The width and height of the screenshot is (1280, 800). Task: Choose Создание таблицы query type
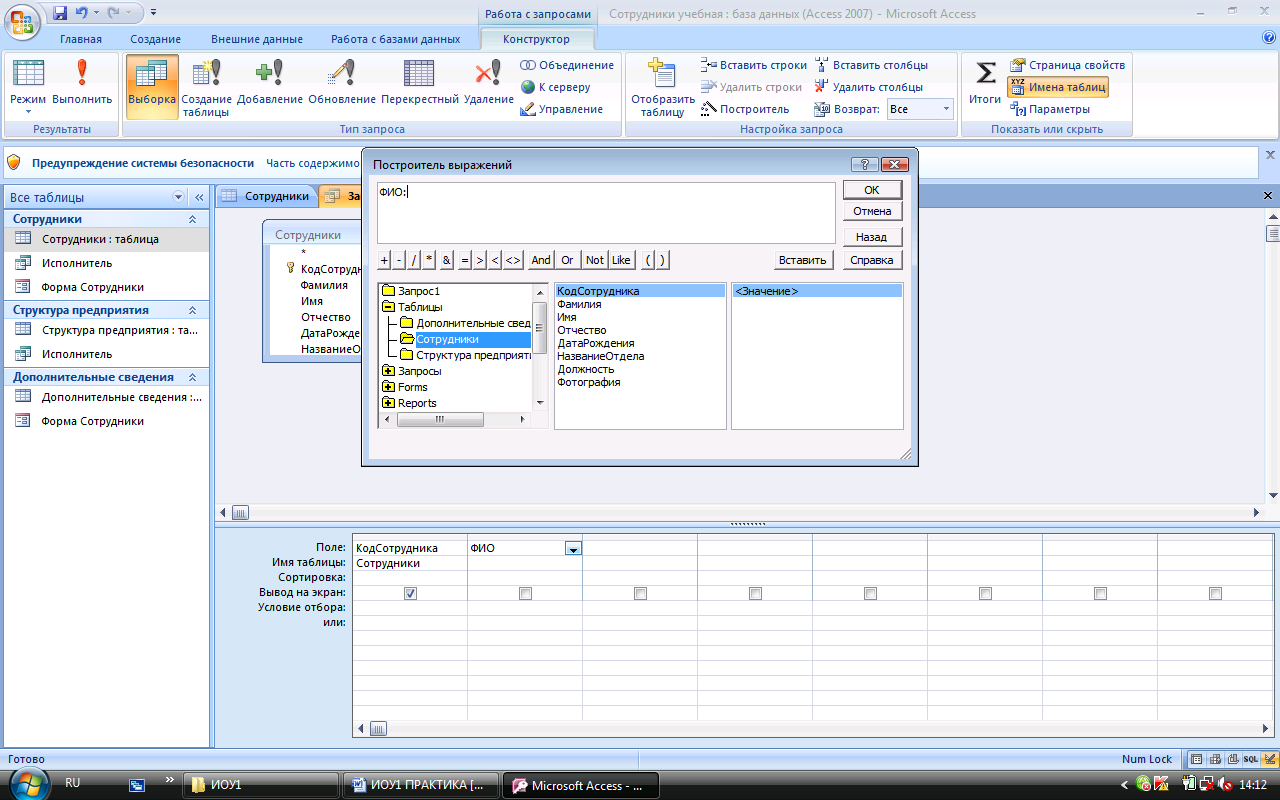(207, 88)
